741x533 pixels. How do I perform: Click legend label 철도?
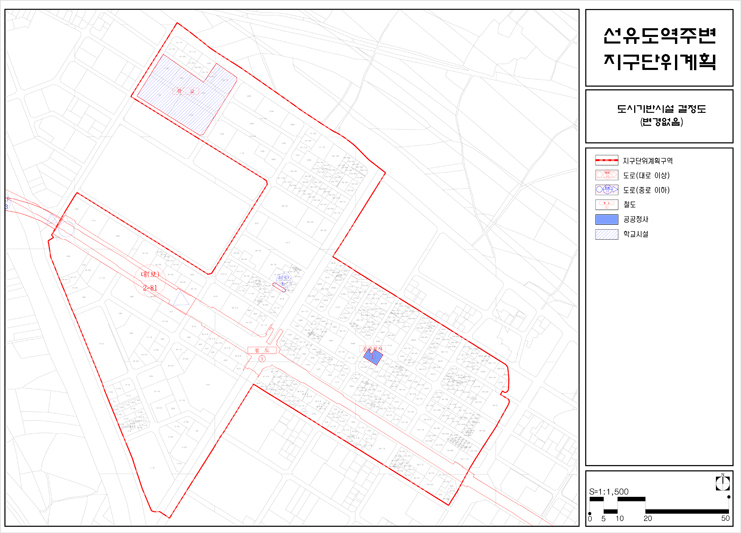[629, 205]
